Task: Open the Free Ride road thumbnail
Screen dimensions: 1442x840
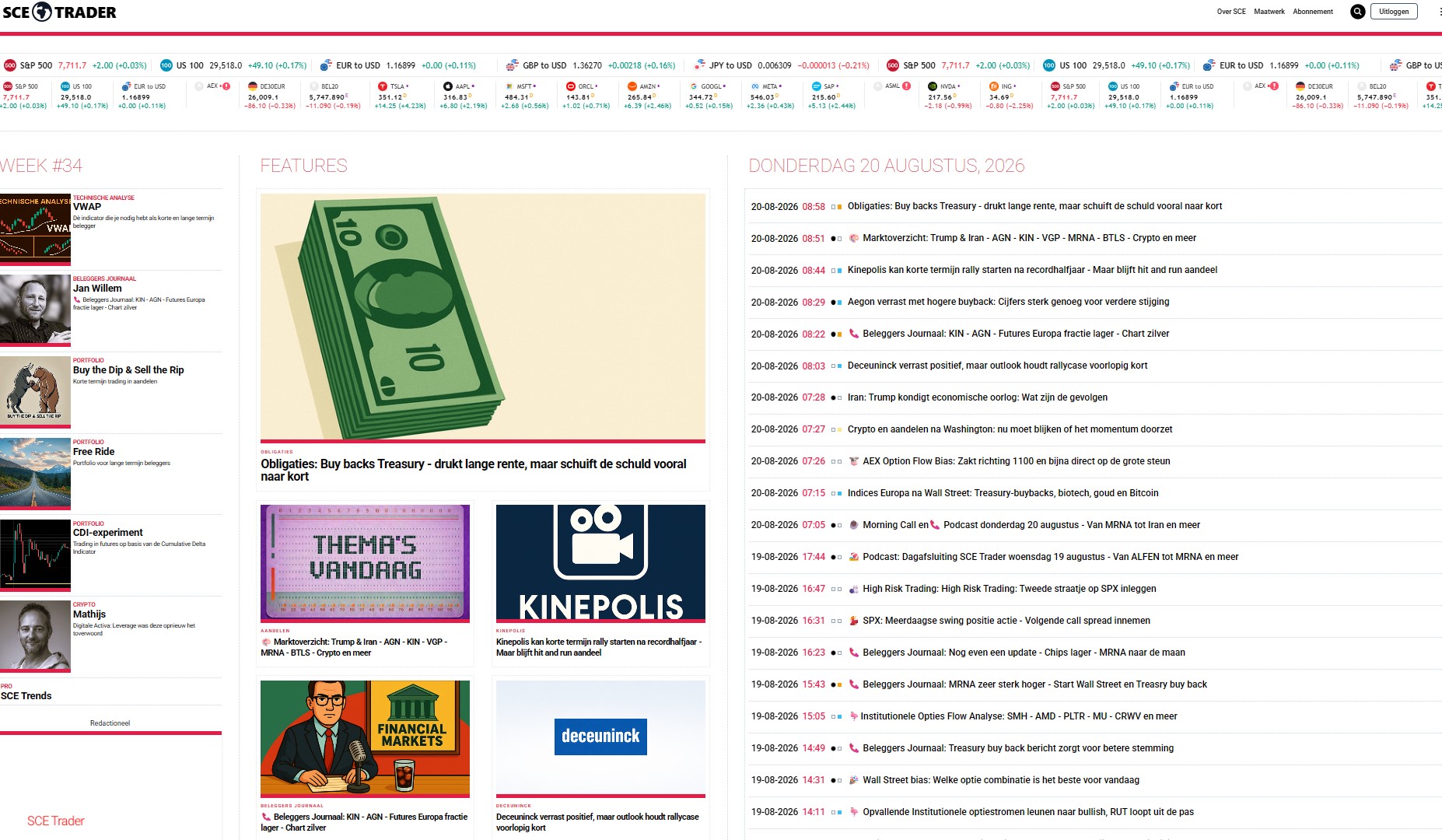Action: coord(35,473)
